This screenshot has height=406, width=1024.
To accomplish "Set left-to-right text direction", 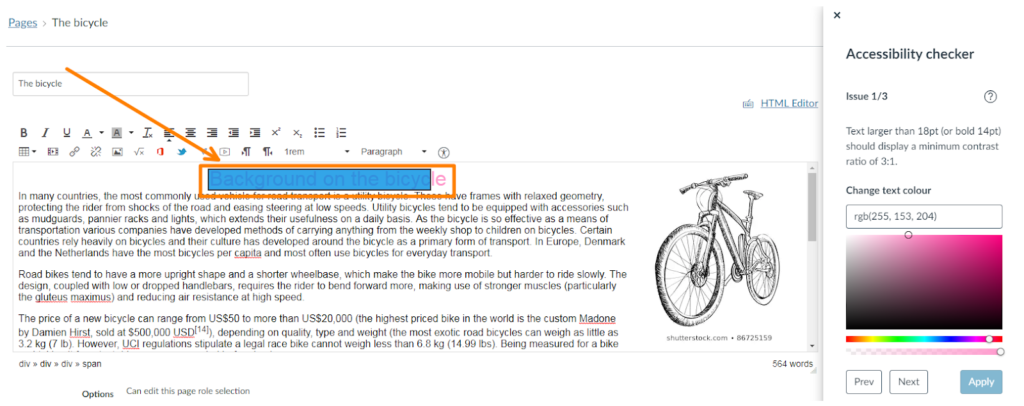I will pyautogui.click(x=246, y=151).
